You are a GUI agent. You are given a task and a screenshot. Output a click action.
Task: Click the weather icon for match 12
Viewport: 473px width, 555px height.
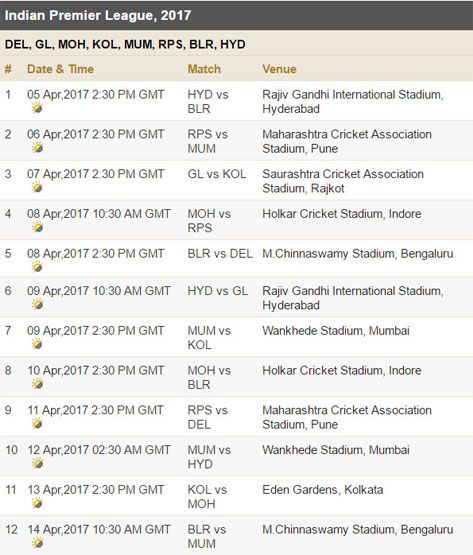tap(37, 543)
